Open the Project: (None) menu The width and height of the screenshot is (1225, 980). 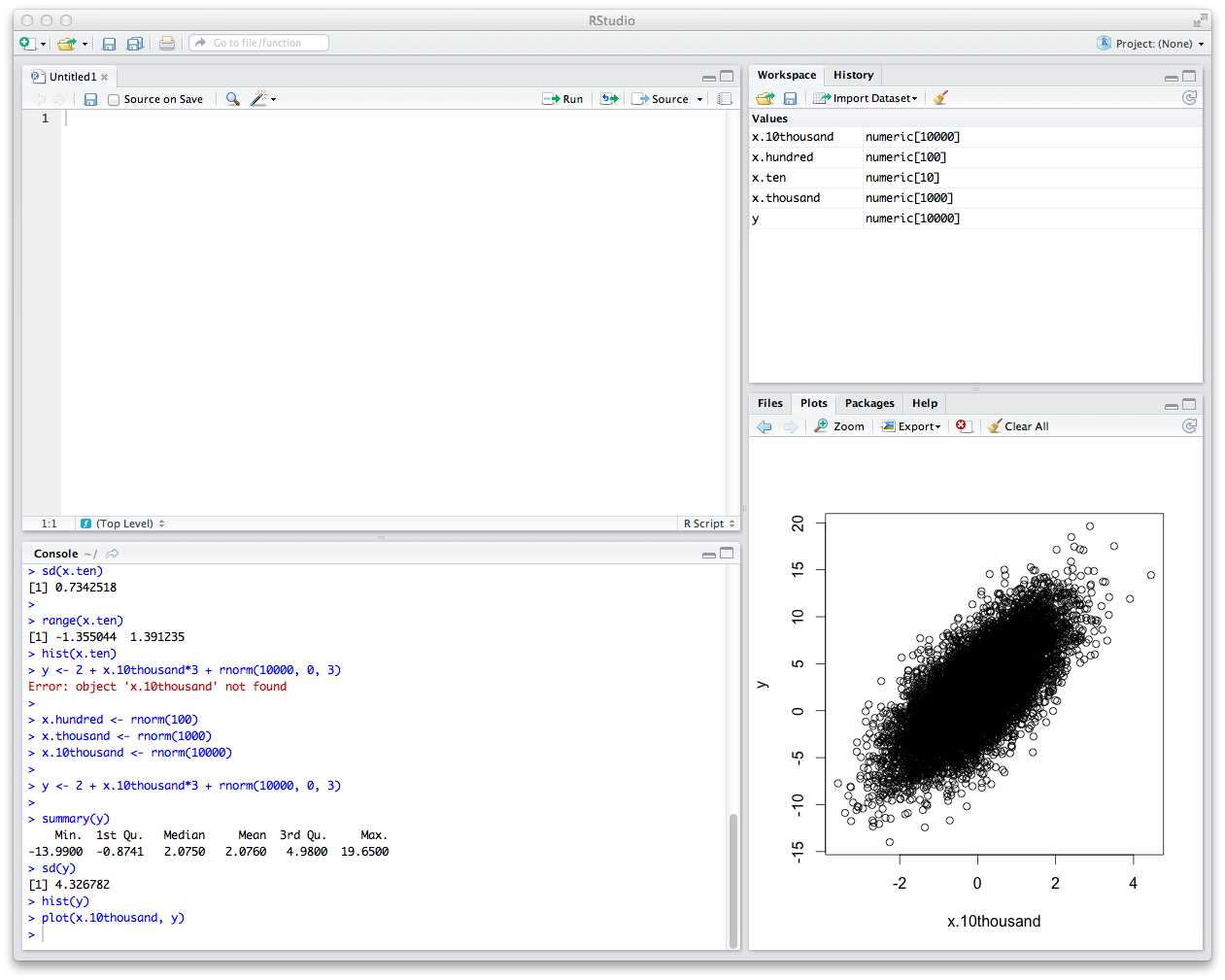[x=1151, y=44]
